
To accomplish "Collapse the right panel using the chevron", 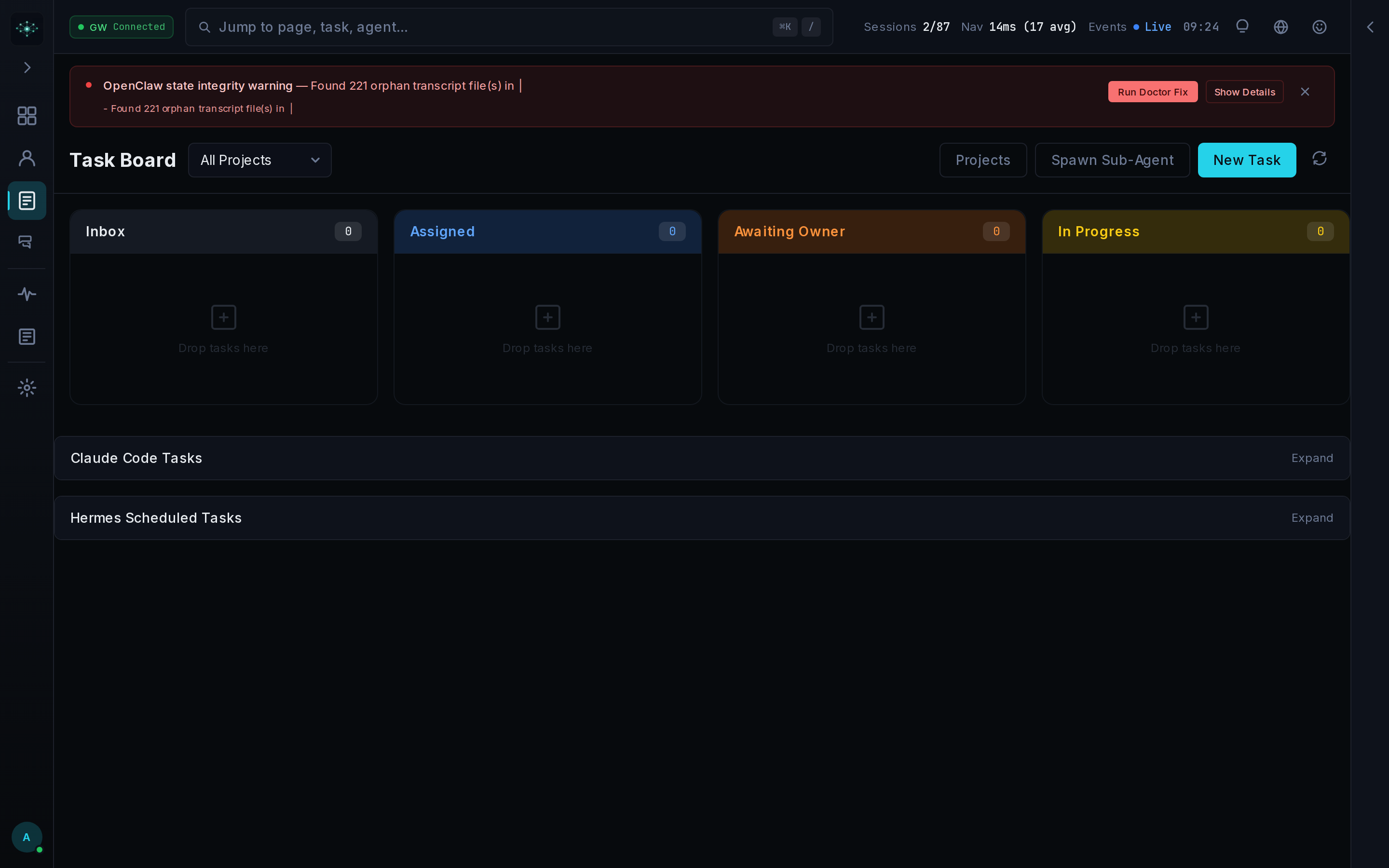I will [1371, 27].
